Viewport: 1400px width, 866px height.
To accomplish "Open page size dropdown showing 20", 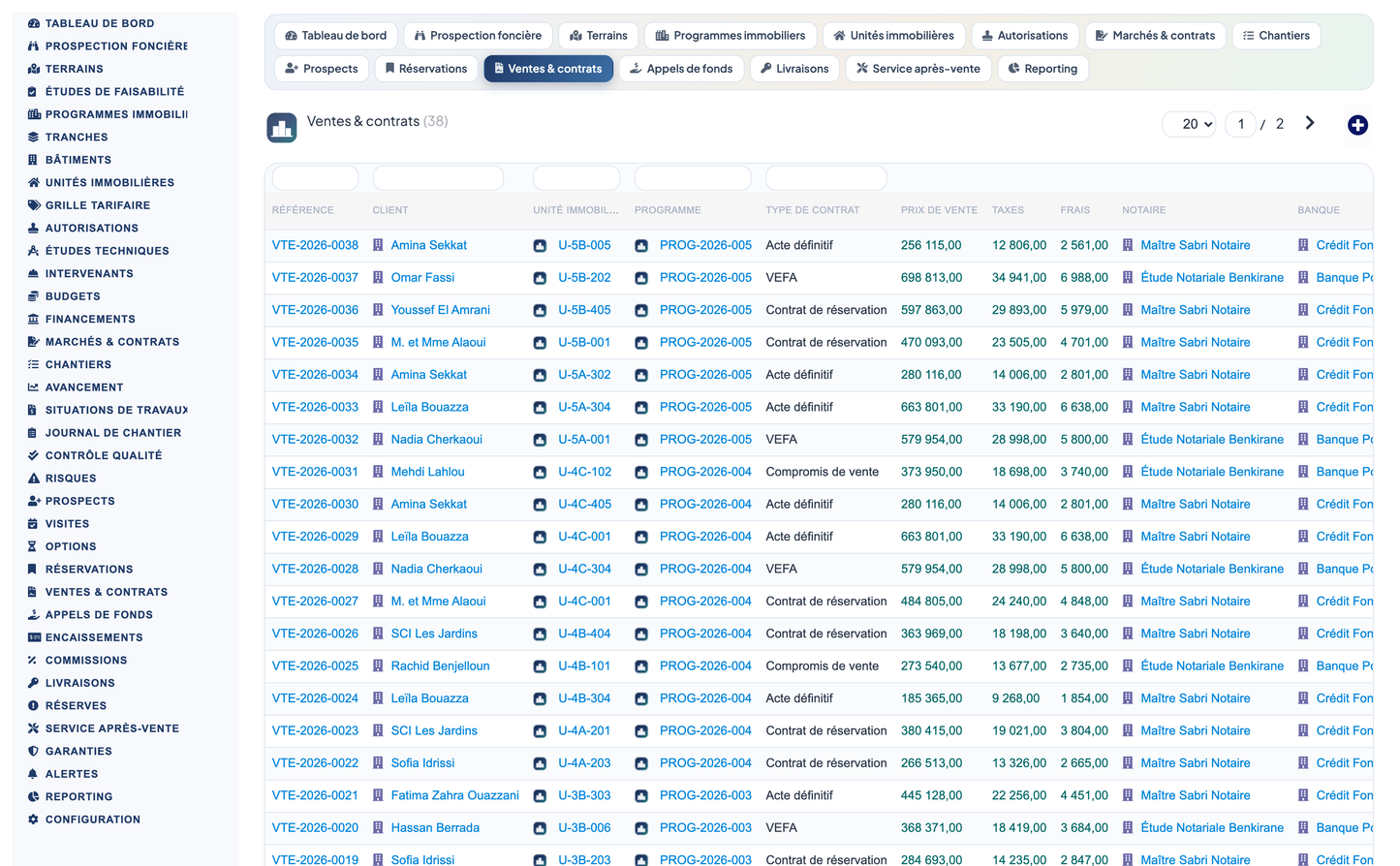I will [x=1189, y=124].
